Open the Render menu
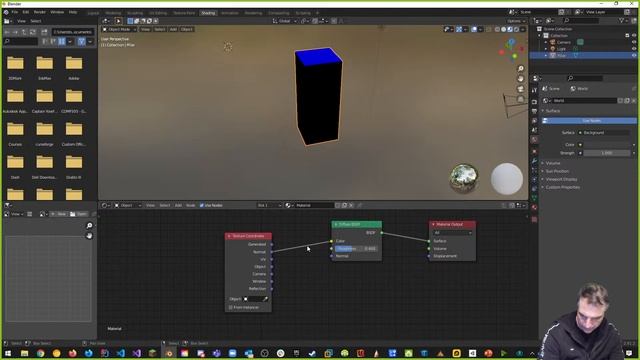 click(x=40, y=12)
